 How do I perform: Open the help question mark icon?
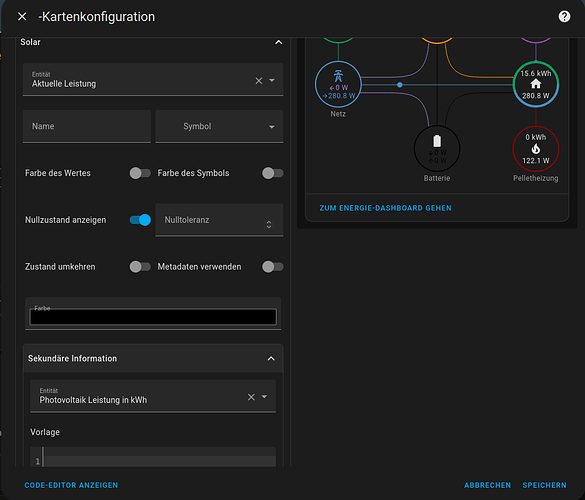click(x=564, y=16)
